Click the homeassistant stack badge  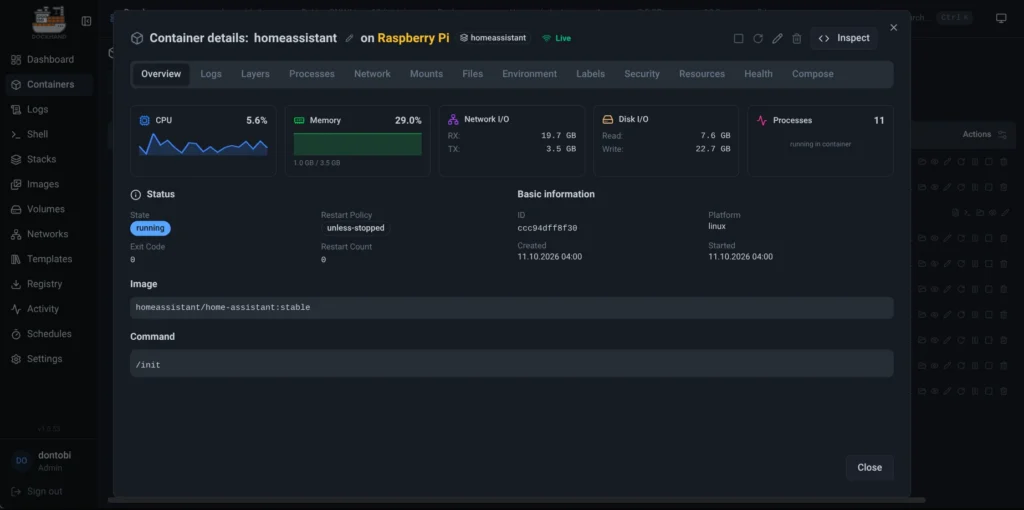(493, 38)
